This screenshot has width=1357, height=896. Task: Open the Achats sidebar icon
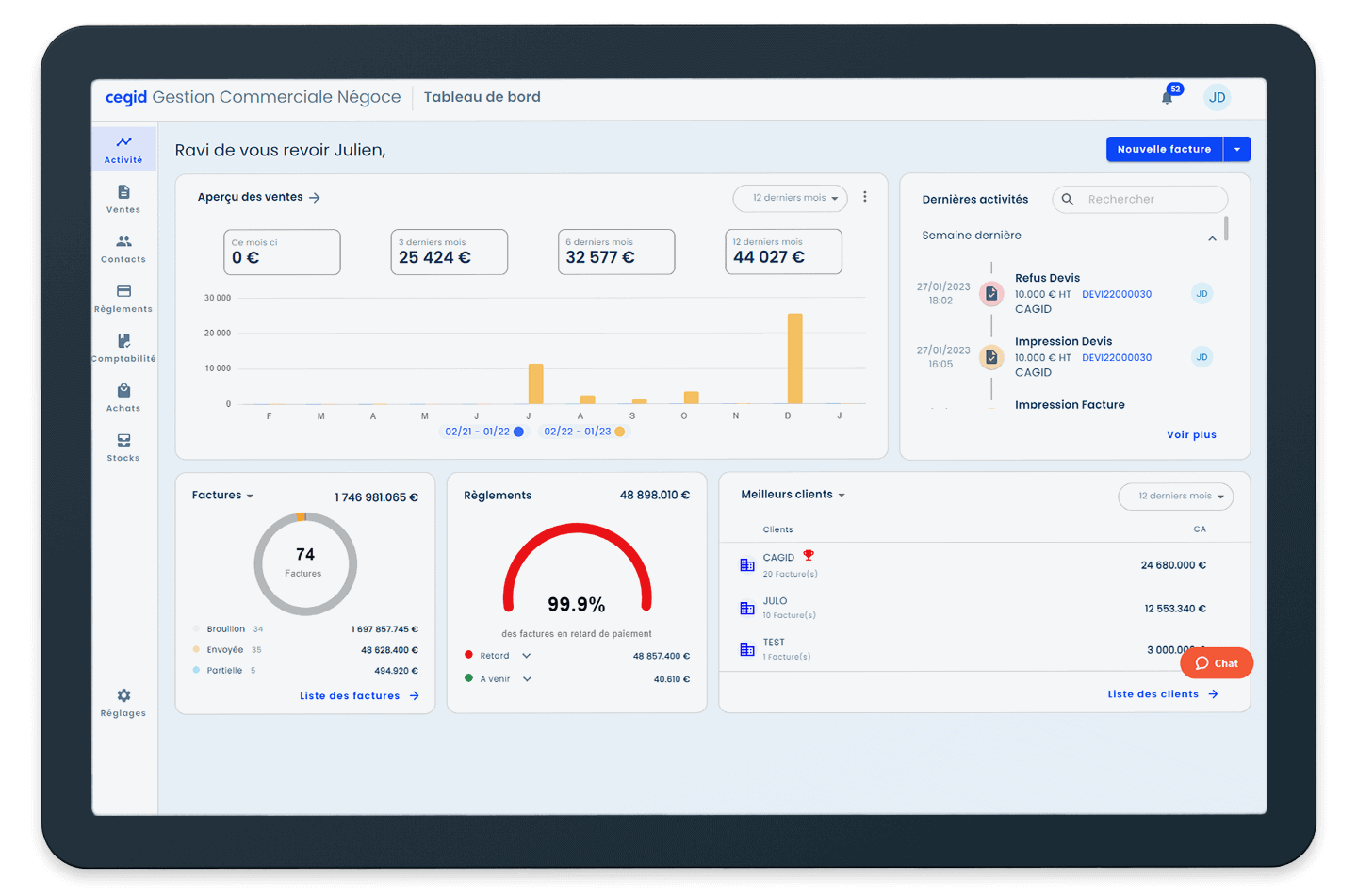(123, 398)
